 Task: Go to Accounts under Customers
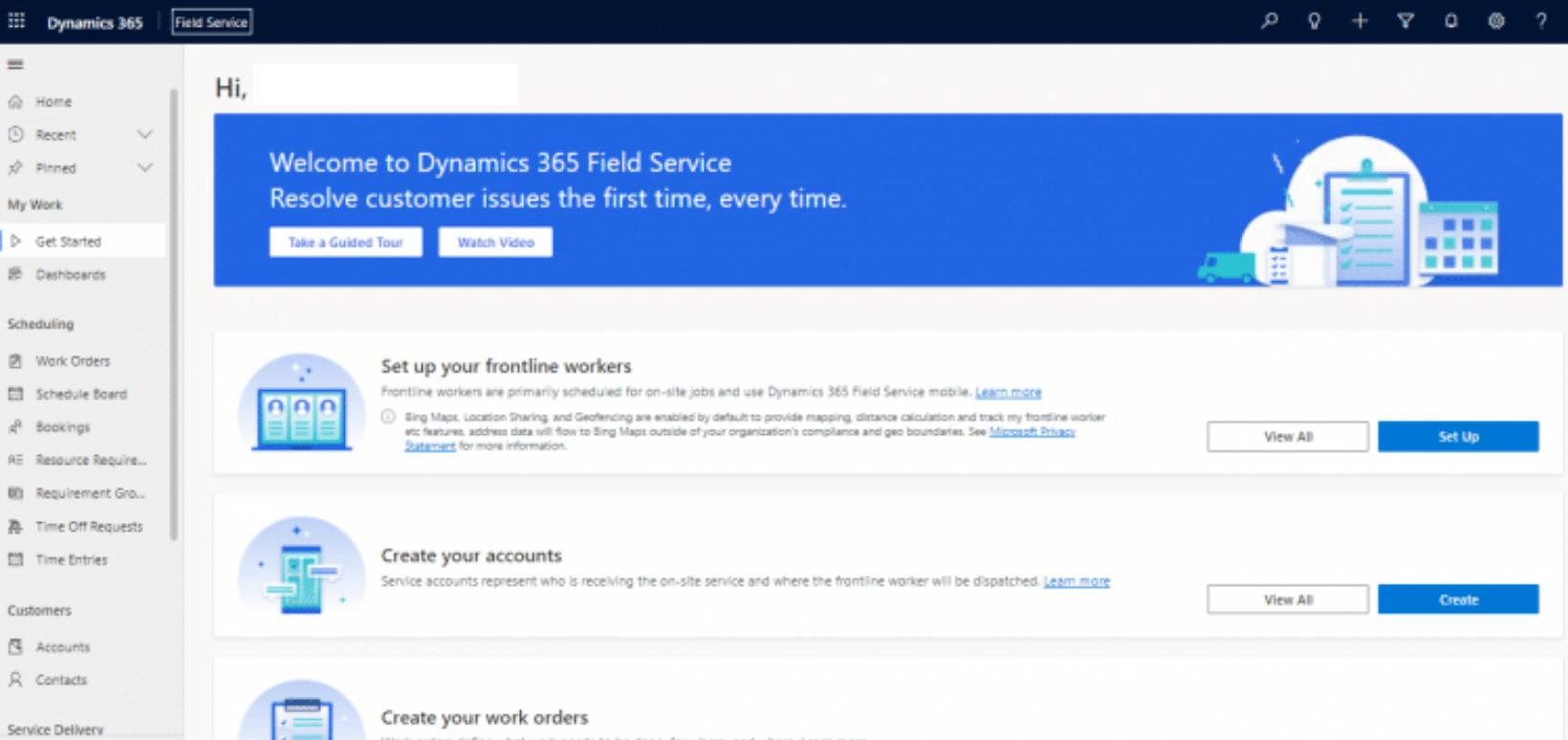63,647
